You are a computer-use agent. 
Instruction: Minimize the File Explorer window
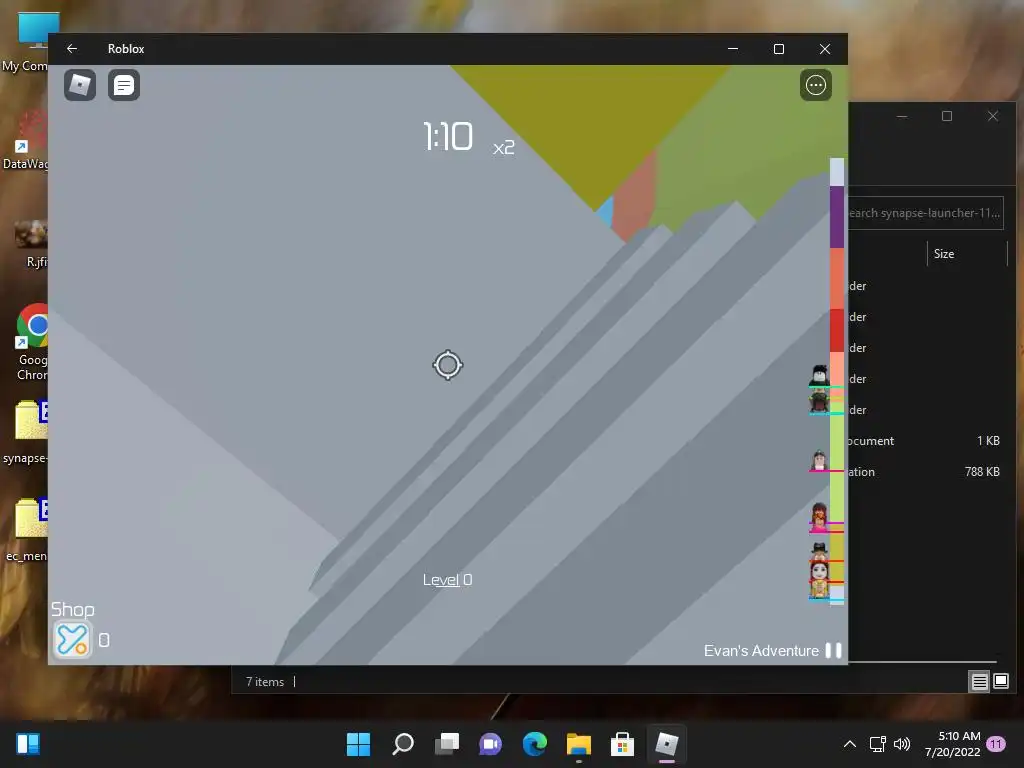pyautogui.click(x=902, y=116)
